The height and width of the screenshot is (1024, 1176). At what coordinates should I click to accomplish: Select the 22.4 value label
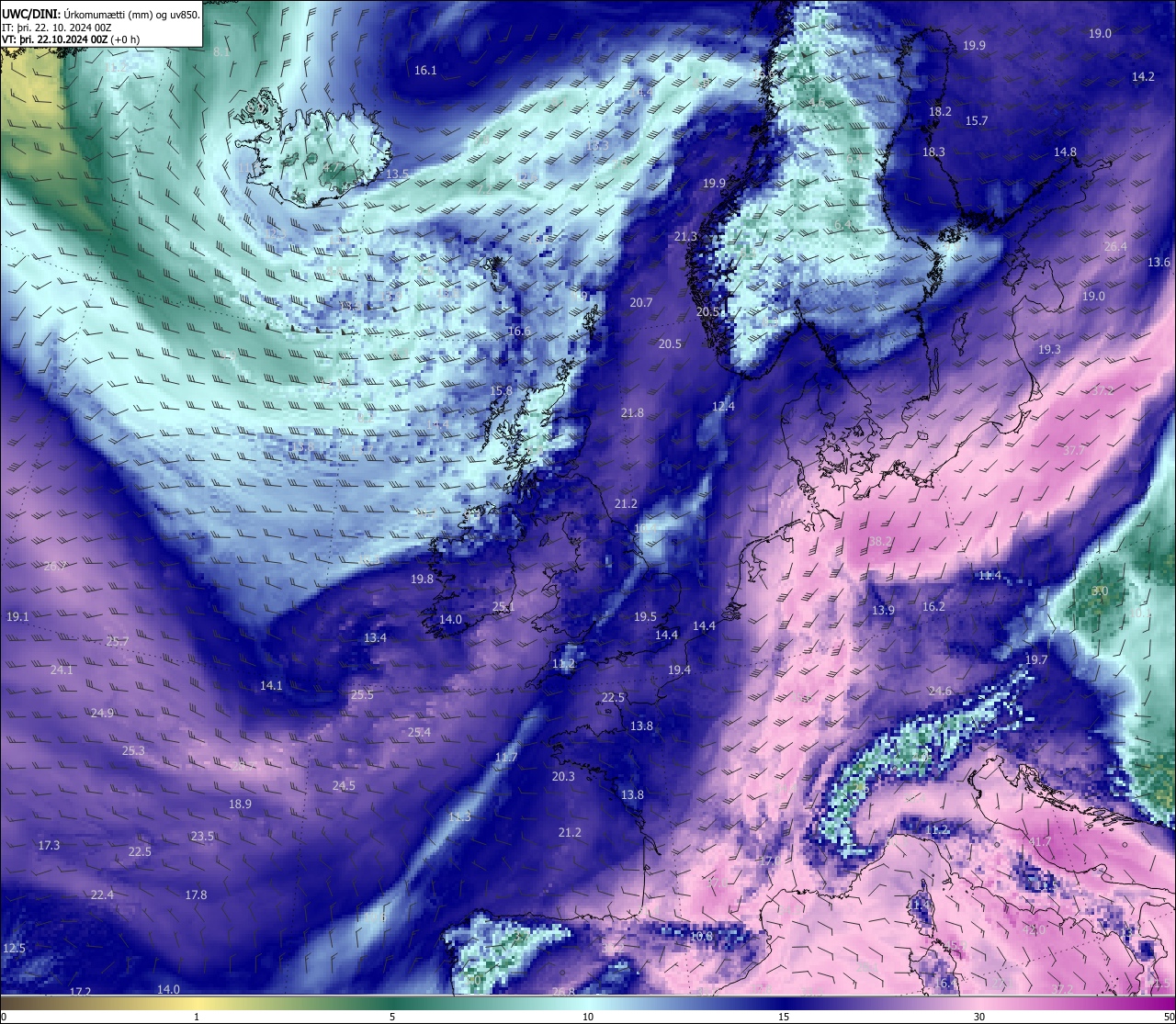pyautogui.click(x=102, y=895)
